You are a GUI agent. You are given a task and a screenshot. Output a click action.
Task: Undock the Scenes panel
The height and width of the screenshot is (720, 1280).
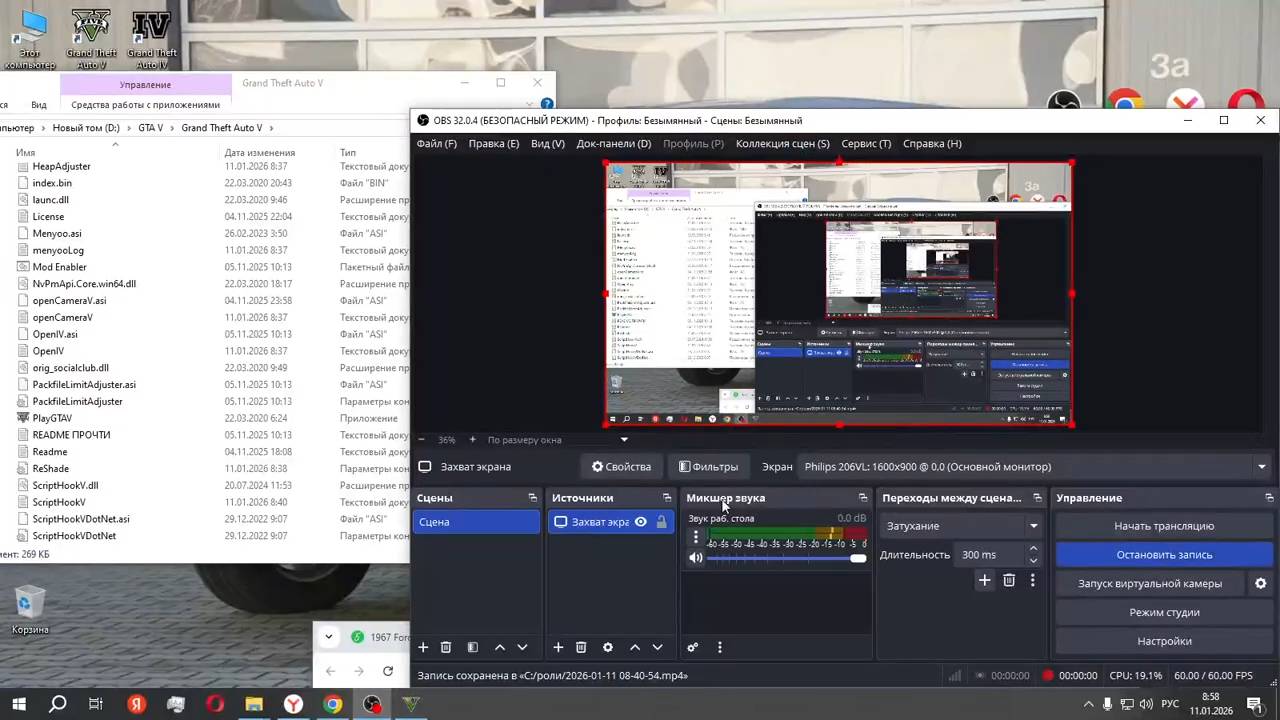[x=532, y=498]
